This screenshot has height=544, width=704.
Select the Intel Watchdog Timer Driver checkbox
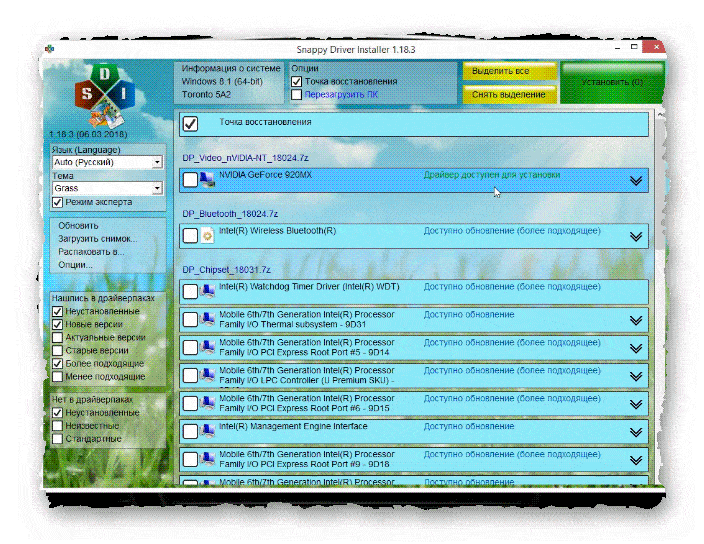coord(190,291)
